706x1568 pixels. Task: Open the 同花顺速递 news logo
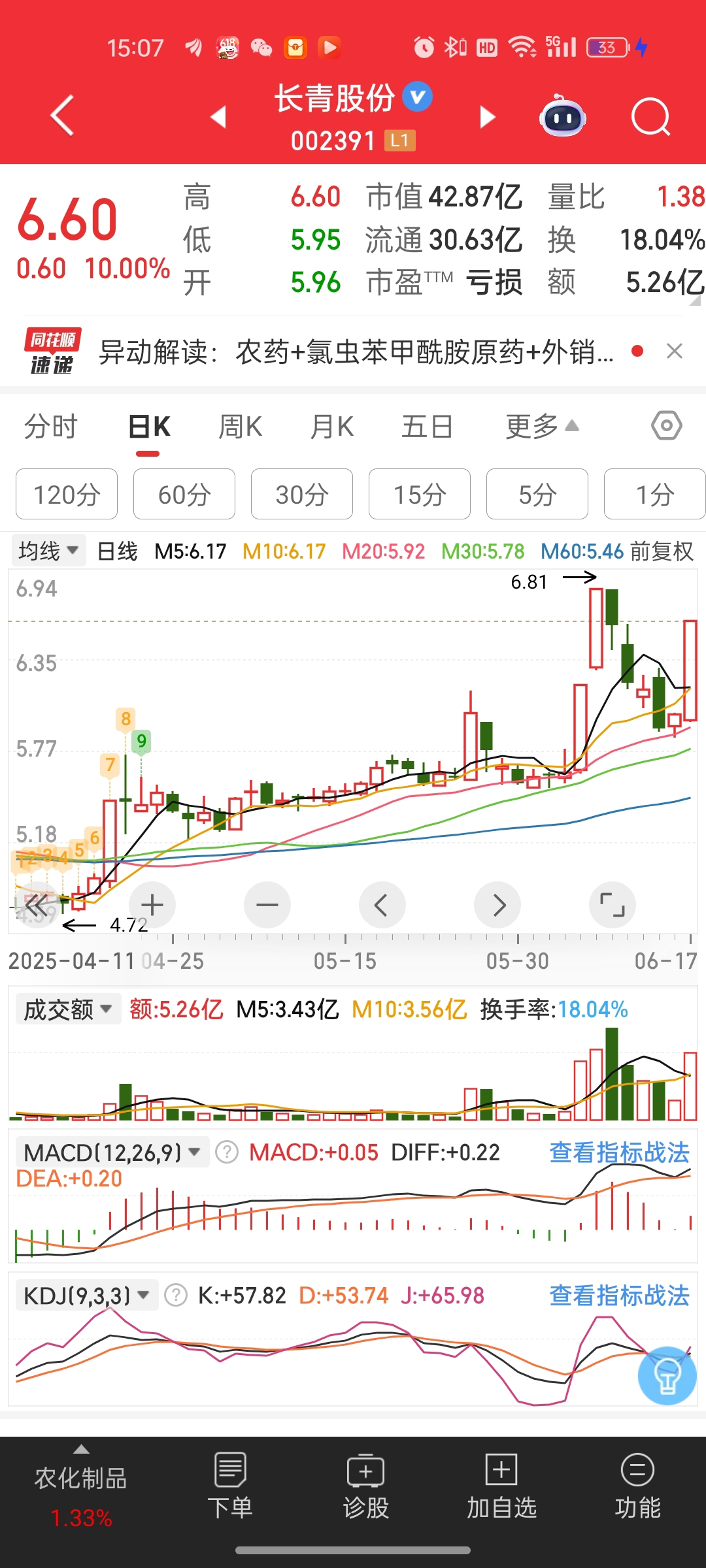tap(52, 351)
